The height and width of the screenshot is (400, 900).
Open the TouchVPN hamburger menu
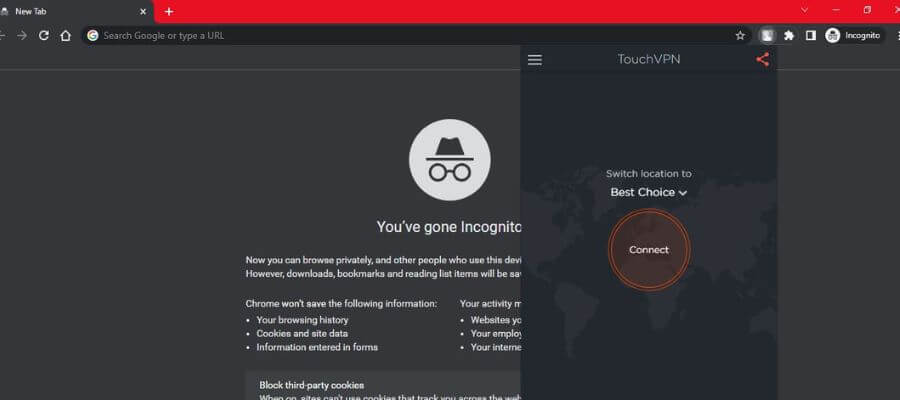click(x=534, y=60)
